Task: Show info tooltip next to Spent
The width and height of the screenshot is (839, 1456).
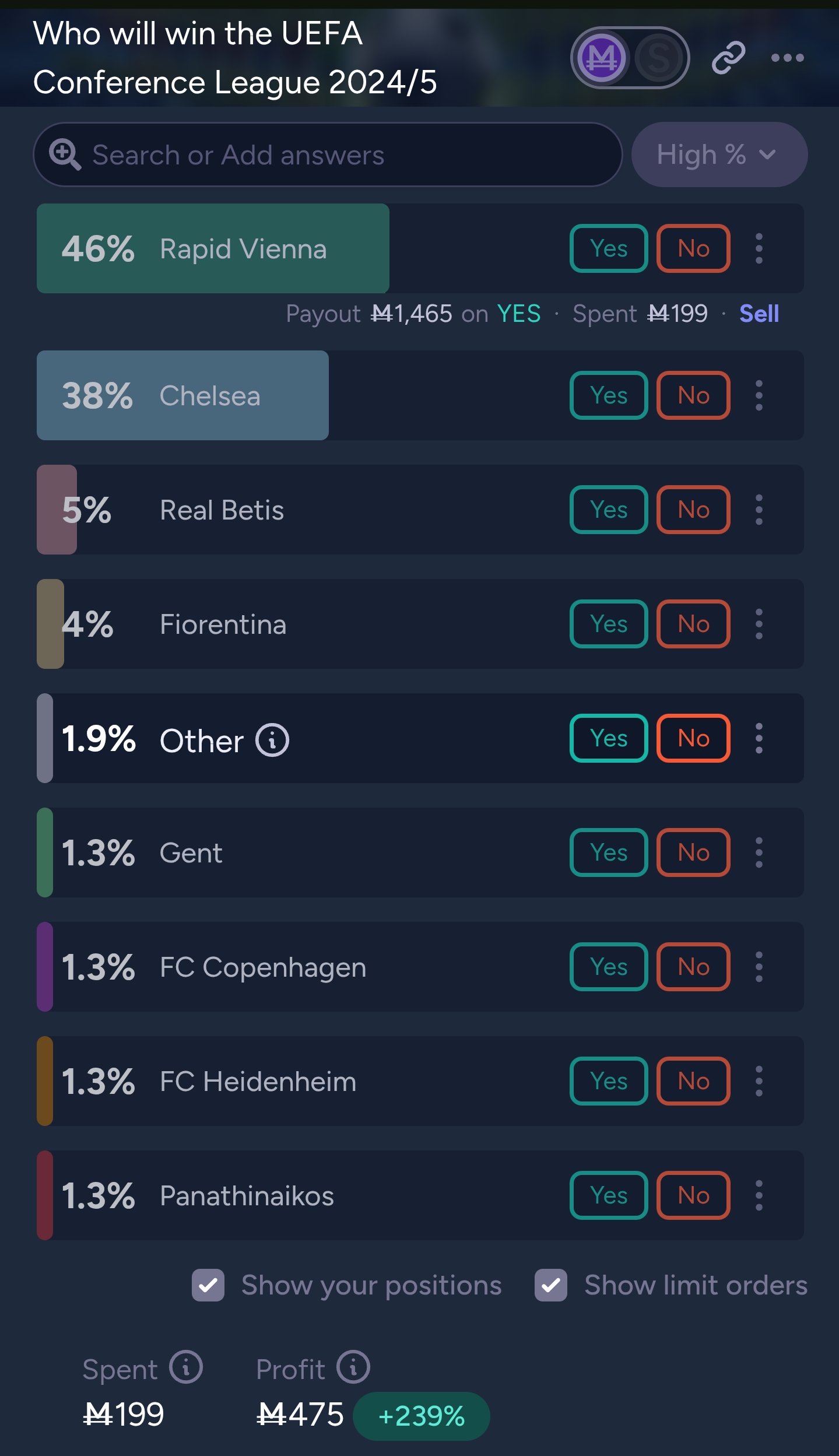Action: point(186,1367)
